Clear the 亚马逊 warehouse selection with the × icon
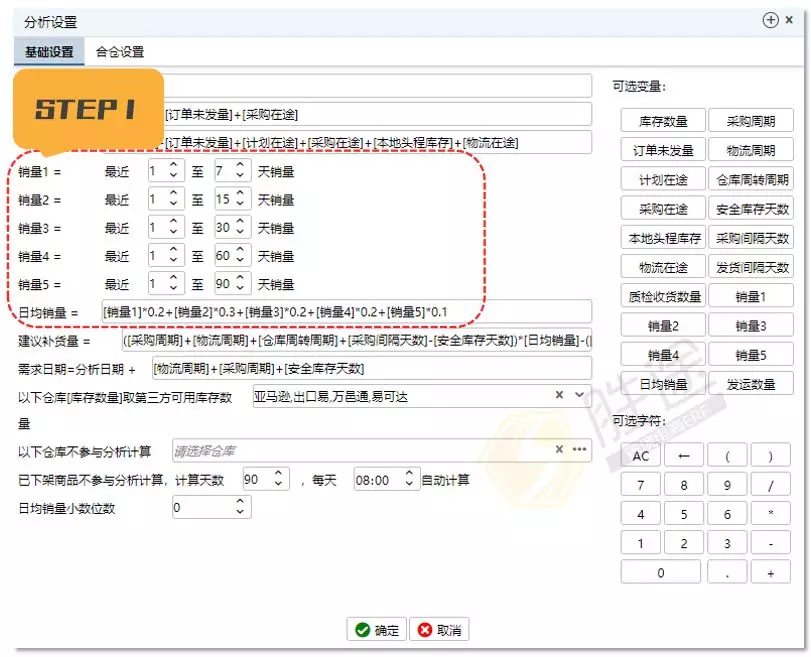Image resolution: width=811 pixels, height=657 pixels. [x=559, y=394]
